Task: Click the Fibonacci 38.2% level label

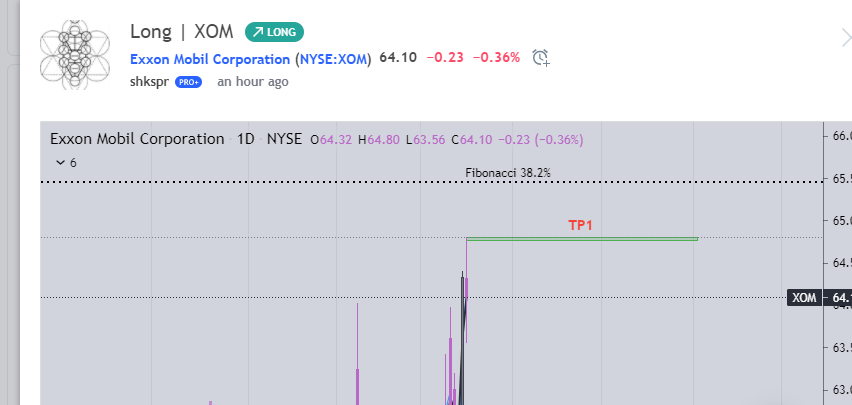Action: pyautogui.click(x=508, y=173)
